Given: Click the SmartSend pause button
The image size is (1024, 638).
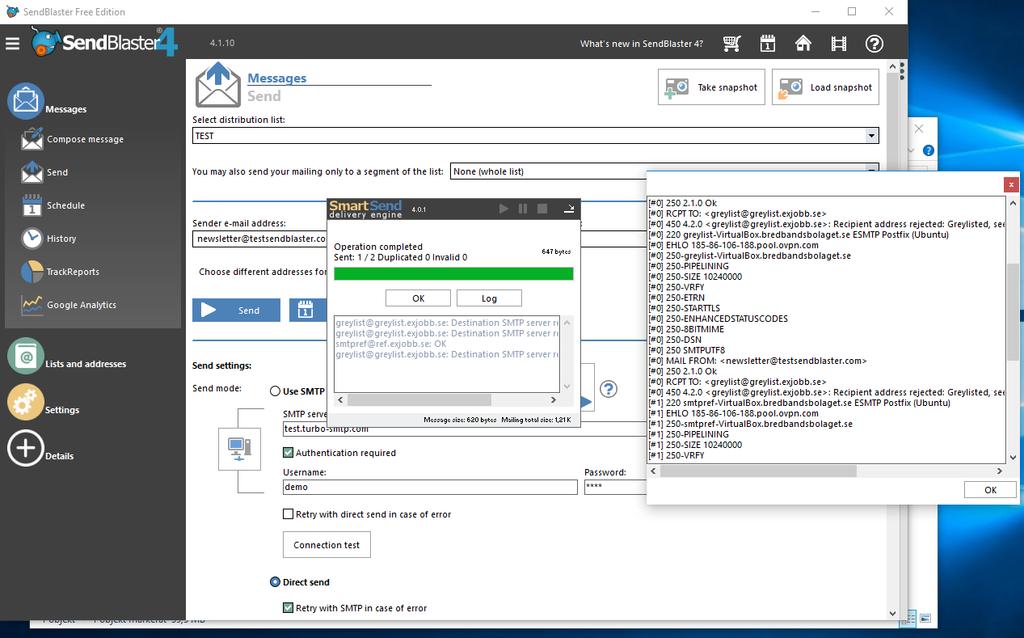Looking at the screenshot, I should click(x=522, y=208).
